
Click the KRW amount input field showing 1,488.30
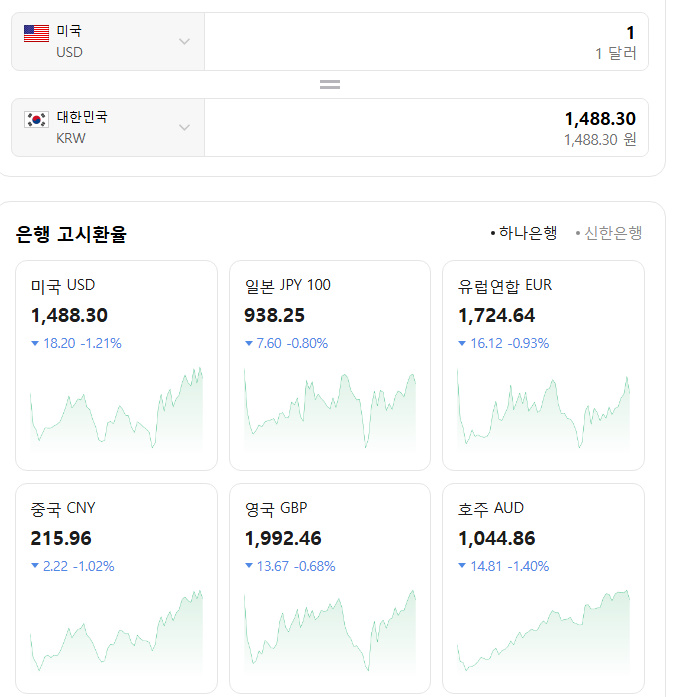pyautogui.click(x=425, y=127)
